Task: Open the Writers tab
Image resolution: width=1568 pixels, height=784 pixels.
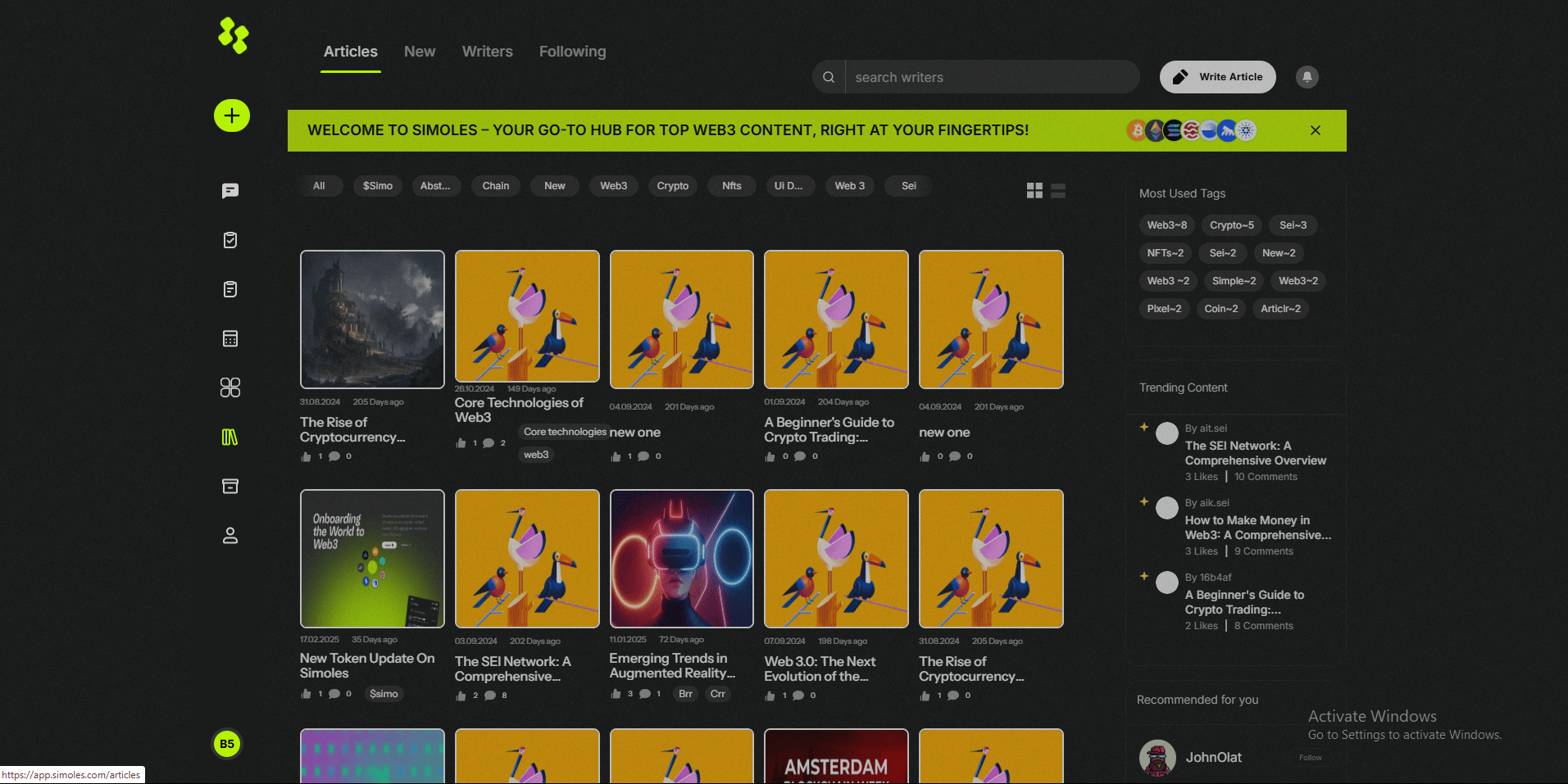Action: tap(487, 52)
